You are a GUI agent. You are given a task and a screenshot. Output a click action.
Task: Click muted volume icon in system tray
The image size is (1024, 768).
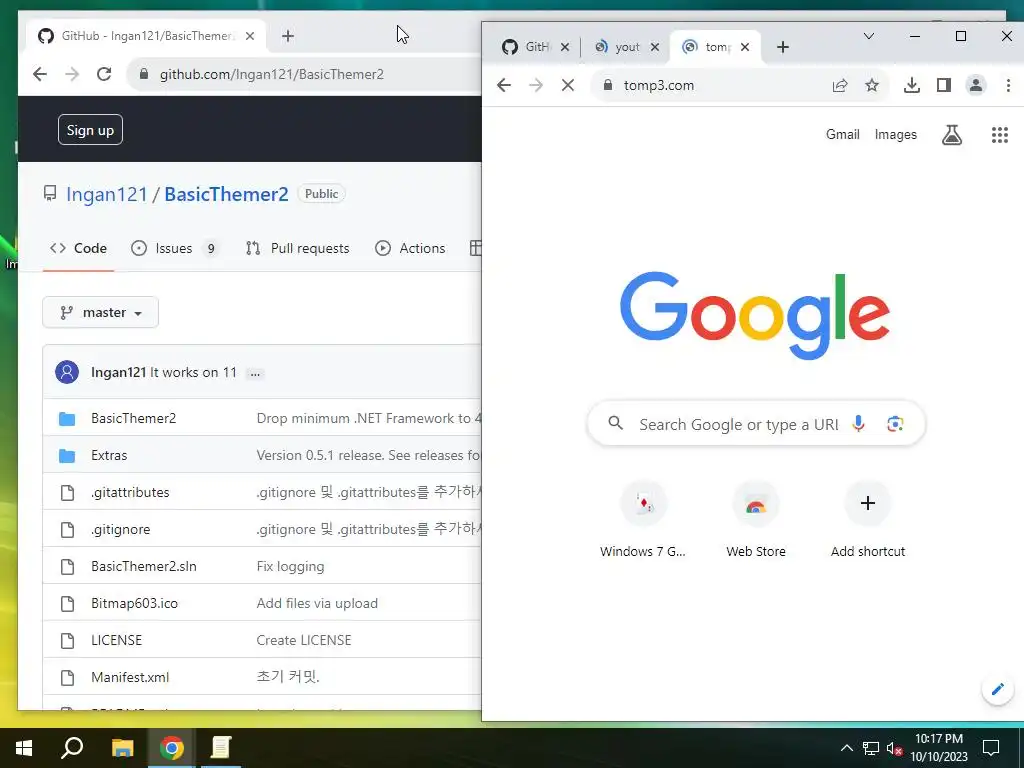(895, 748)
